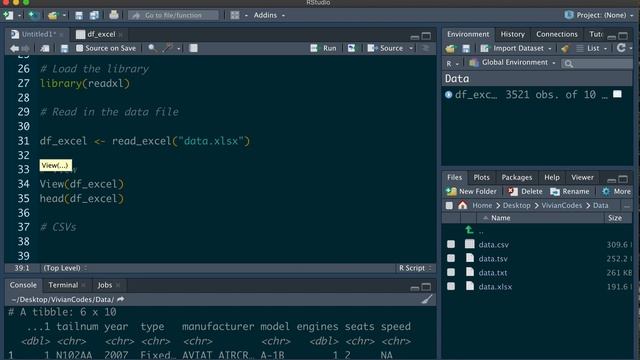Open the console working directory arrow icon
The width and height of the screenshot is (640, 360).
click(120, 300)
